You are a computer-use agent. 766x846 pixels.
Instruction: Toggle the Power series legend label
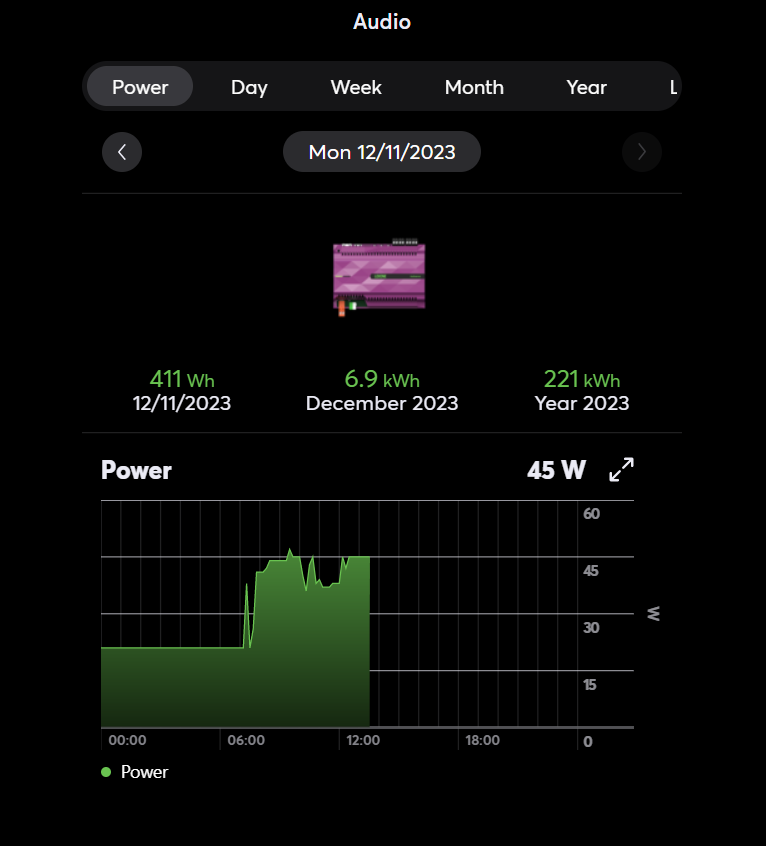click(x=144, y=772)
